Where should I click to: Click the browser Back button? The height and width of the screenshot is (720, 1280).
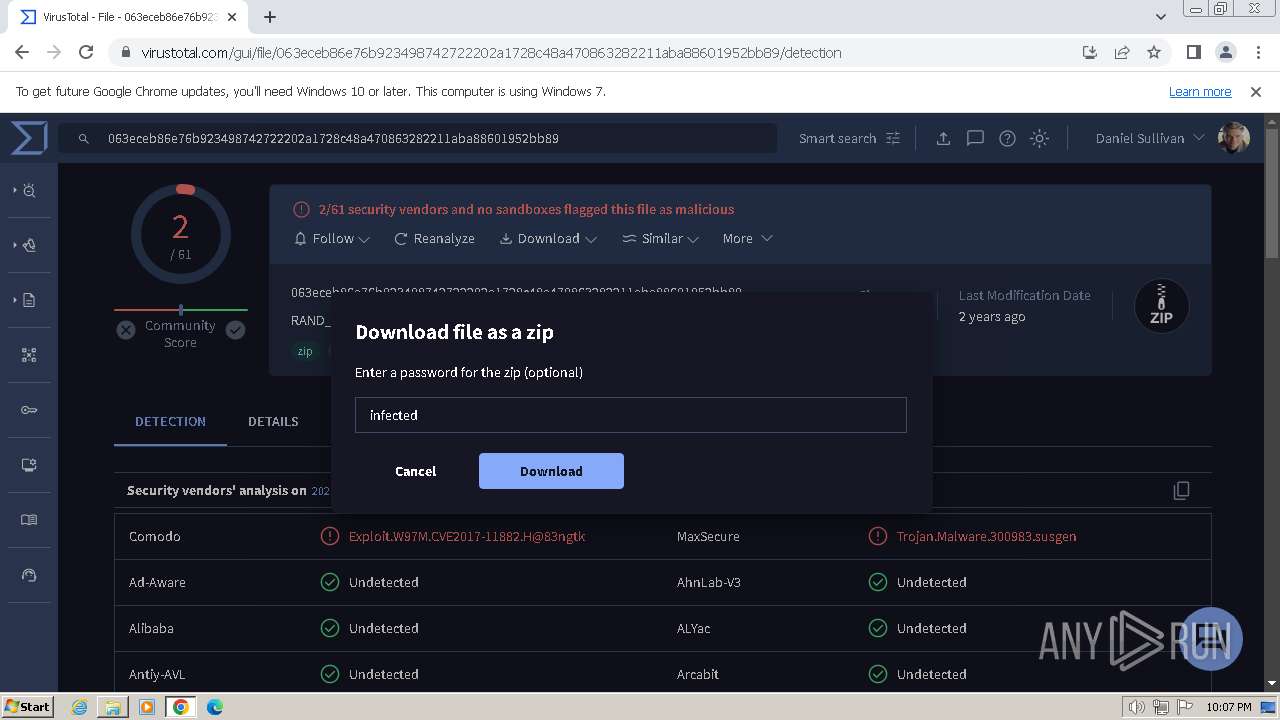pos(22,52)
